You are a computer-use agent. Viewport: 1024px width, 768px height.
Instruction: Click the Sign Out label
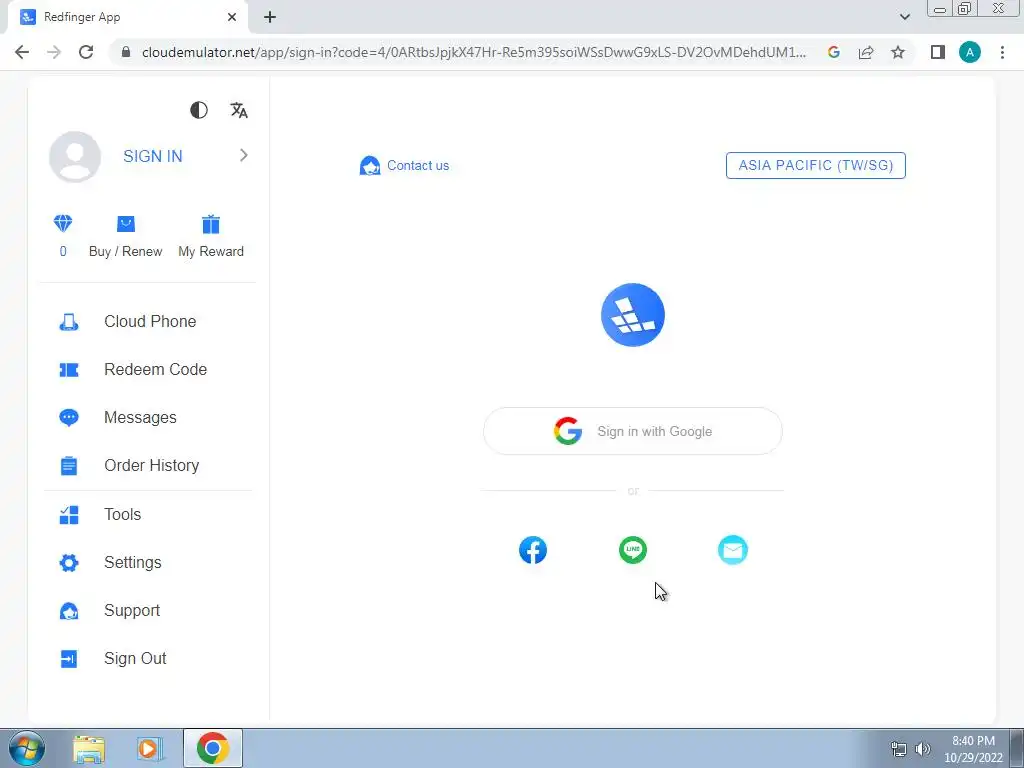pos(135,658)
